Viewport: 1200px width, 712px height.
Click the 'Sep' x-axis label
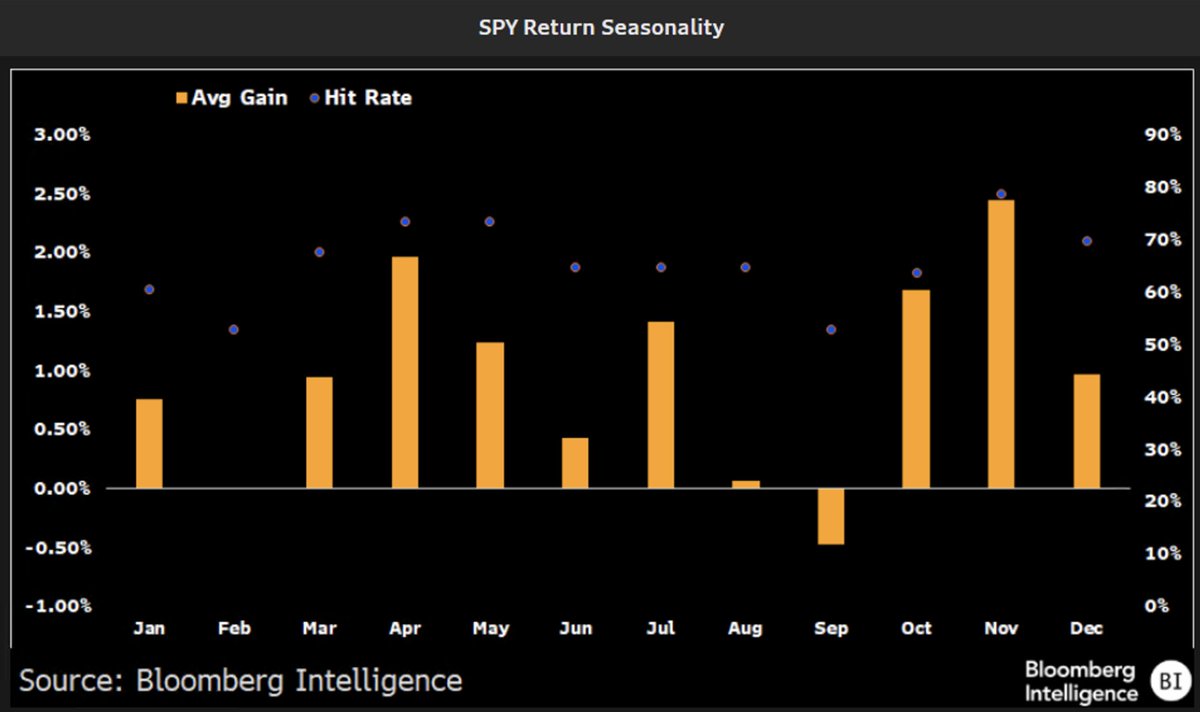(x=831, y=629)
